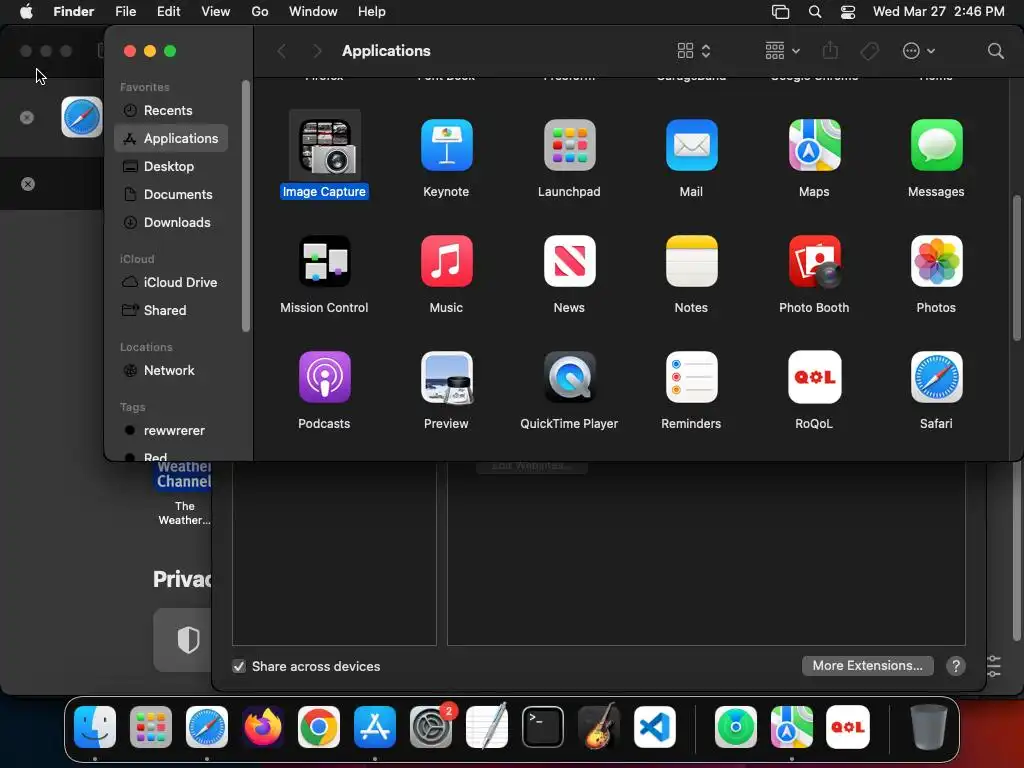Viewport: 1024px width, 768px height.
Task: Select the RoQoL app in Finder window
Action: 814,377
